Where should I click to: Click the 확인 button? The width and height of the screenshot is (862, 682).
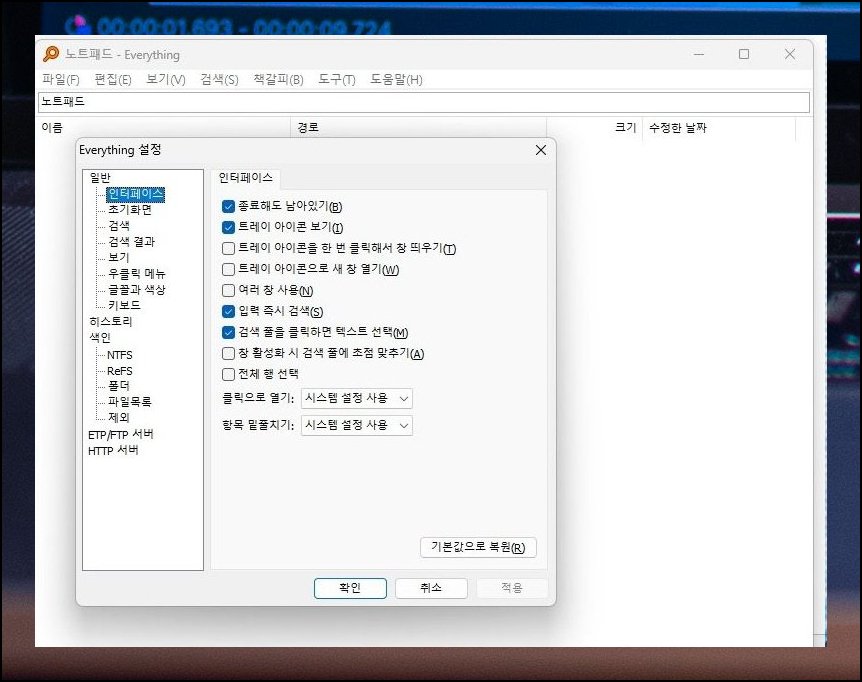point(350,588)
